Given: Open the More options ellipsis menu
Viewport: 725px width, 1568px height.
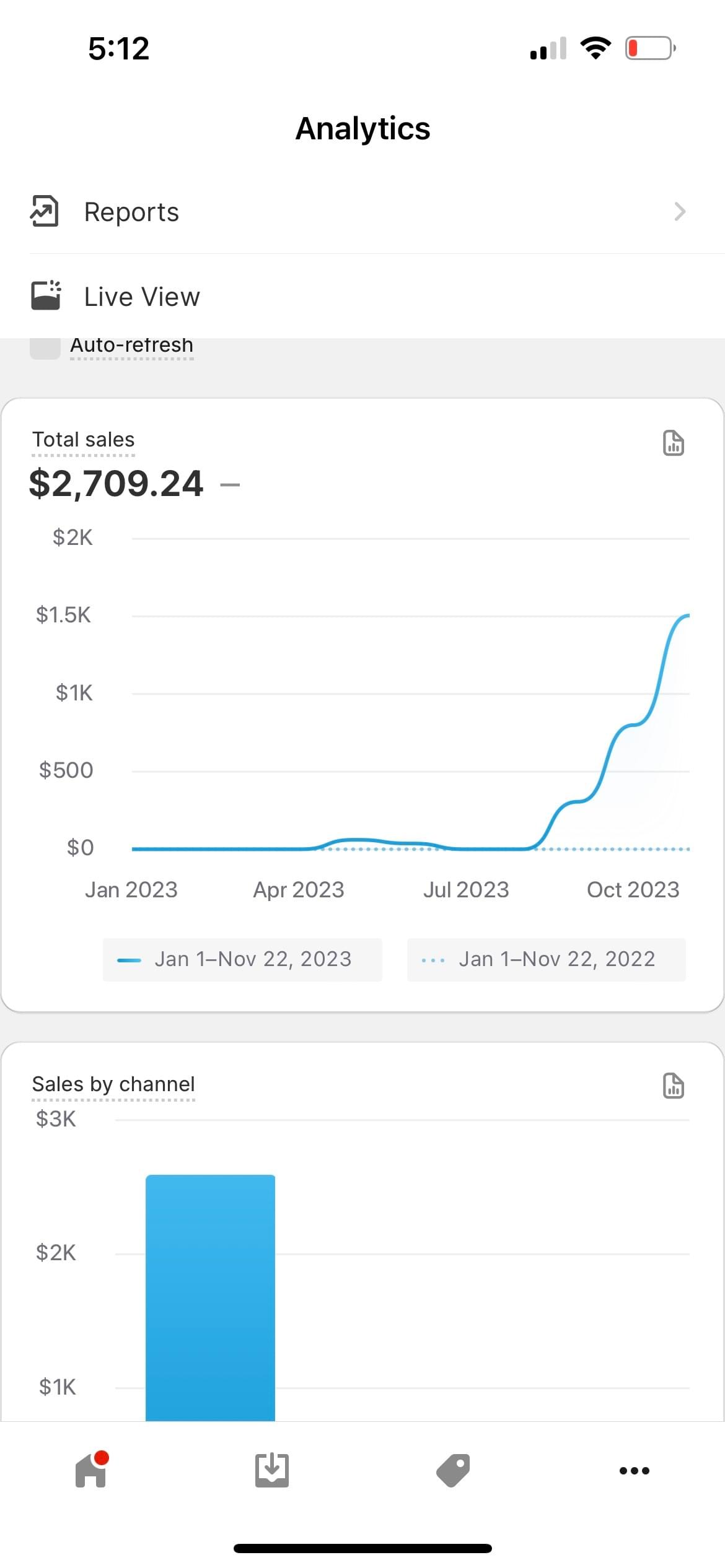Looking at the screenshot, I should [x=635, y=1470].
